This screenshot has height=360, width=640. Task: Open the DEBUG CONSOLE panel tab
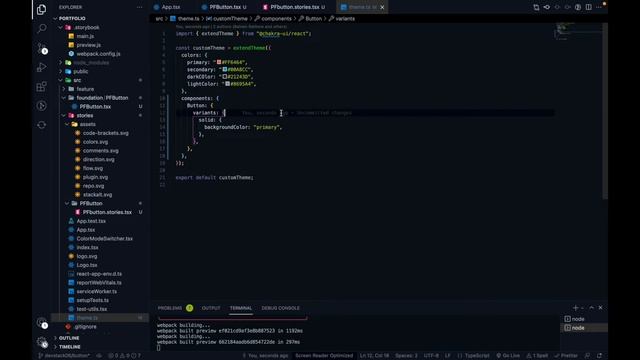(x=280, y=308)
